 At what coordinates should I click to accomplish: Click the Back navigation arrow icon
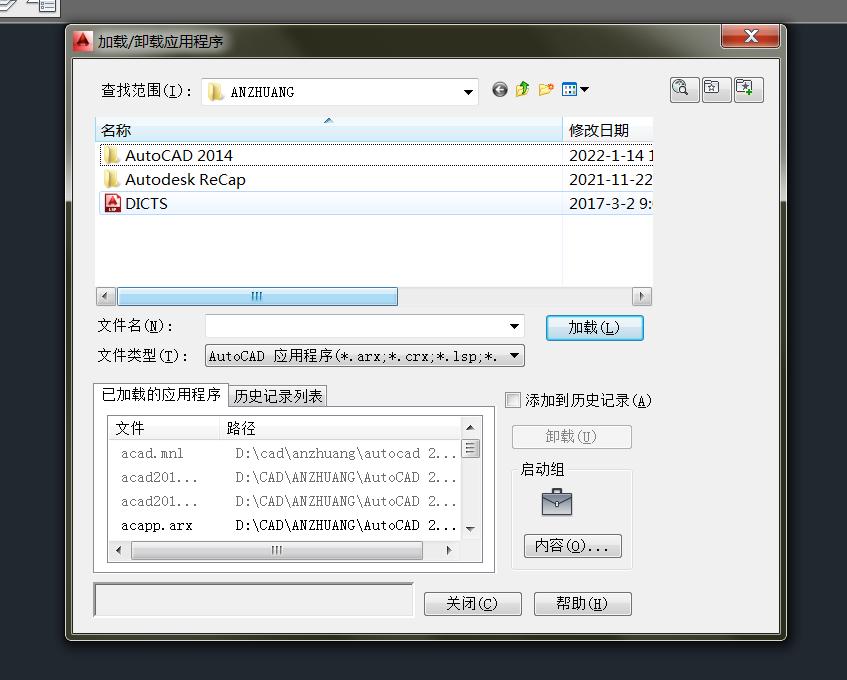(x=499, y=89)
